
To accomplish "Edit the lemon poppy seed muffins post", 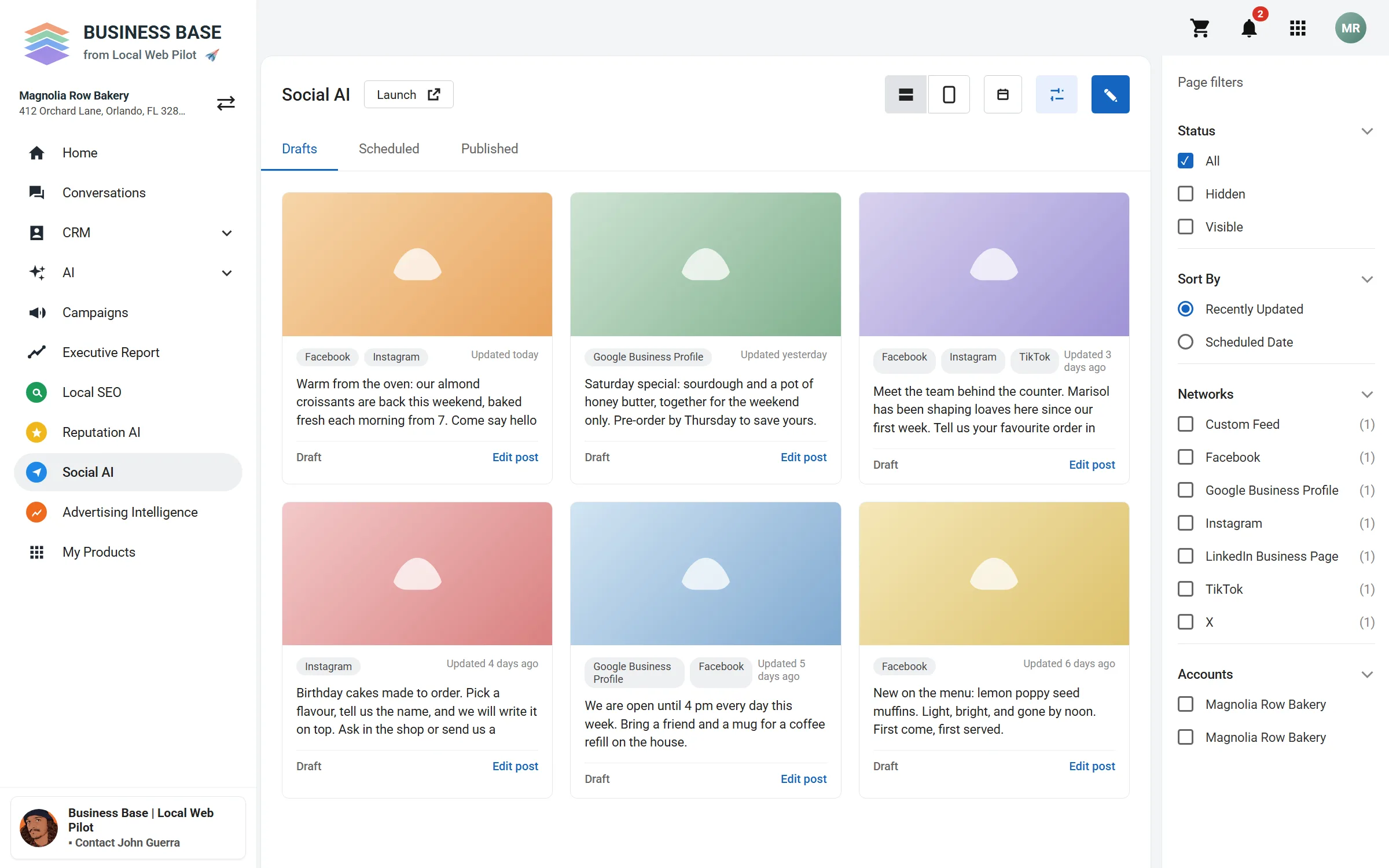I will (1092, 766).
